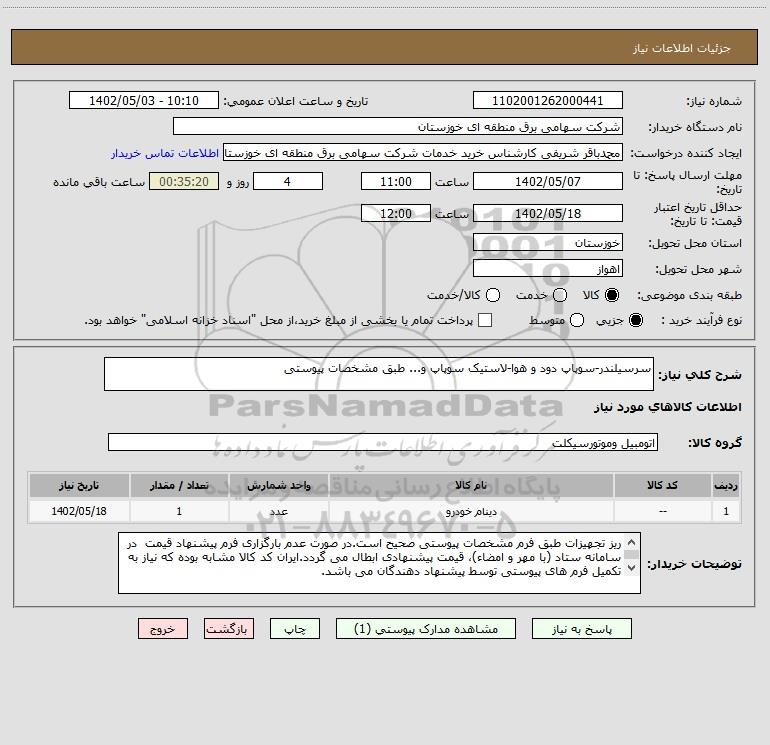
Task: Click the جزئیات اطلاعات نیاز header title
Action: pos(682,48)
